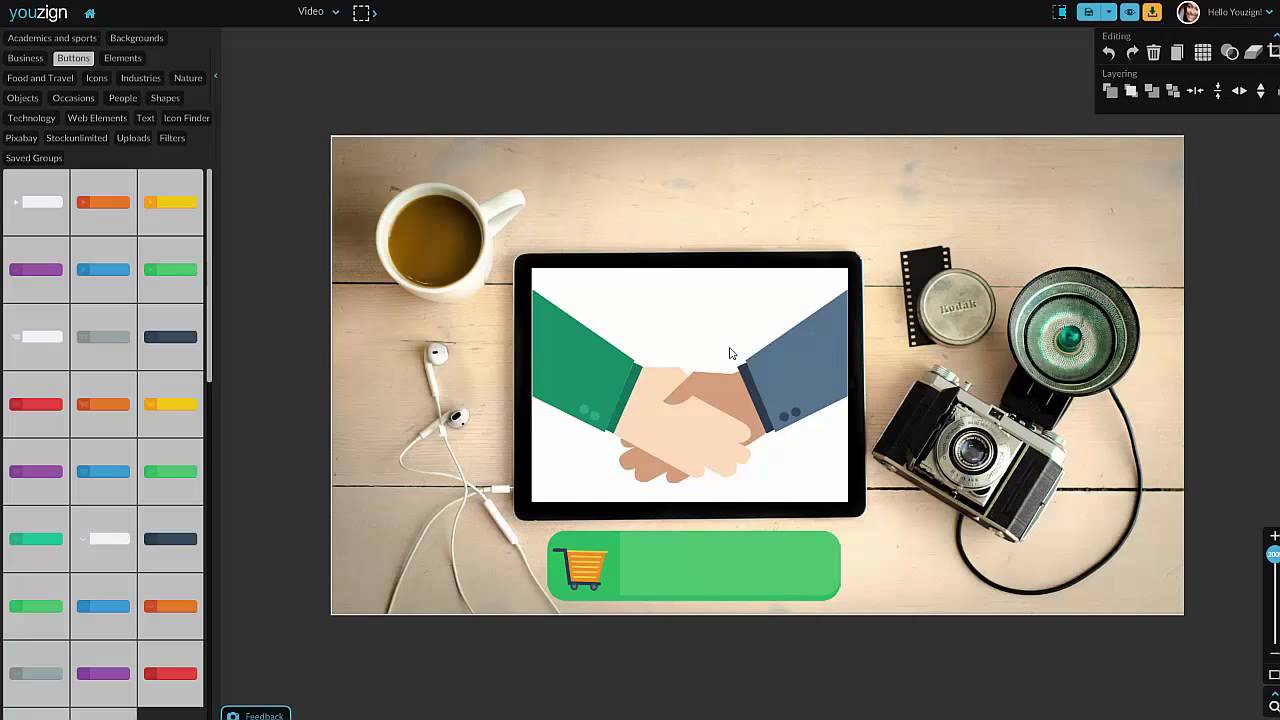Screen dimensions: 1280x720
Task: Download the design with the orange button
Action: [x=1153, y=12]
